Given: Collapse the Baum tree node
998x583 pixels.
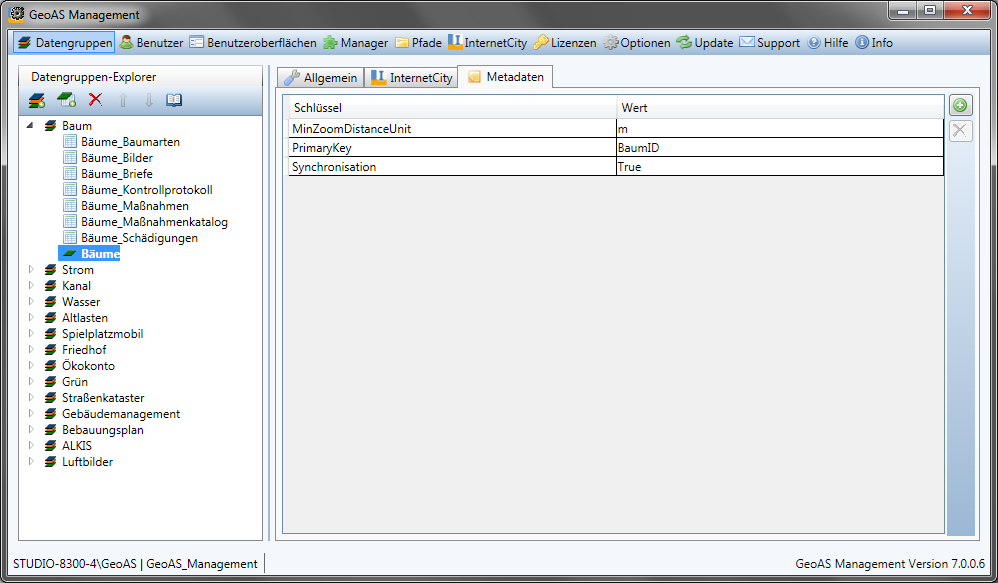Looking at the screenshot, I should pos(30,126).
